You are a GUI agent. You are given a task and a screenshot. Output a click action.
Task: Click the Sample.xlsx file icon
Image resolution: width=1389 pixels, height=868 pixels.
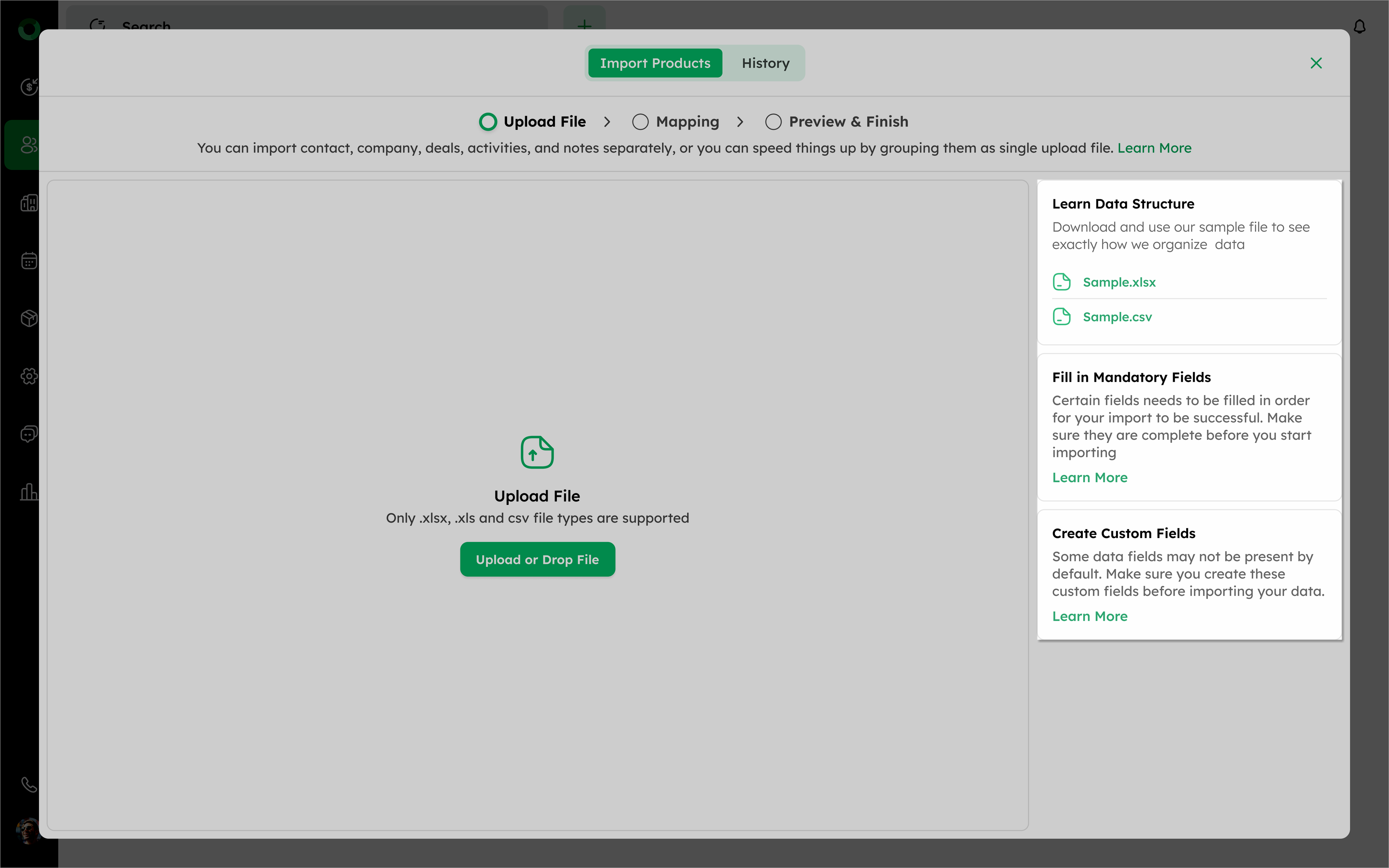pyautogui.click(x=1061, y=282)
